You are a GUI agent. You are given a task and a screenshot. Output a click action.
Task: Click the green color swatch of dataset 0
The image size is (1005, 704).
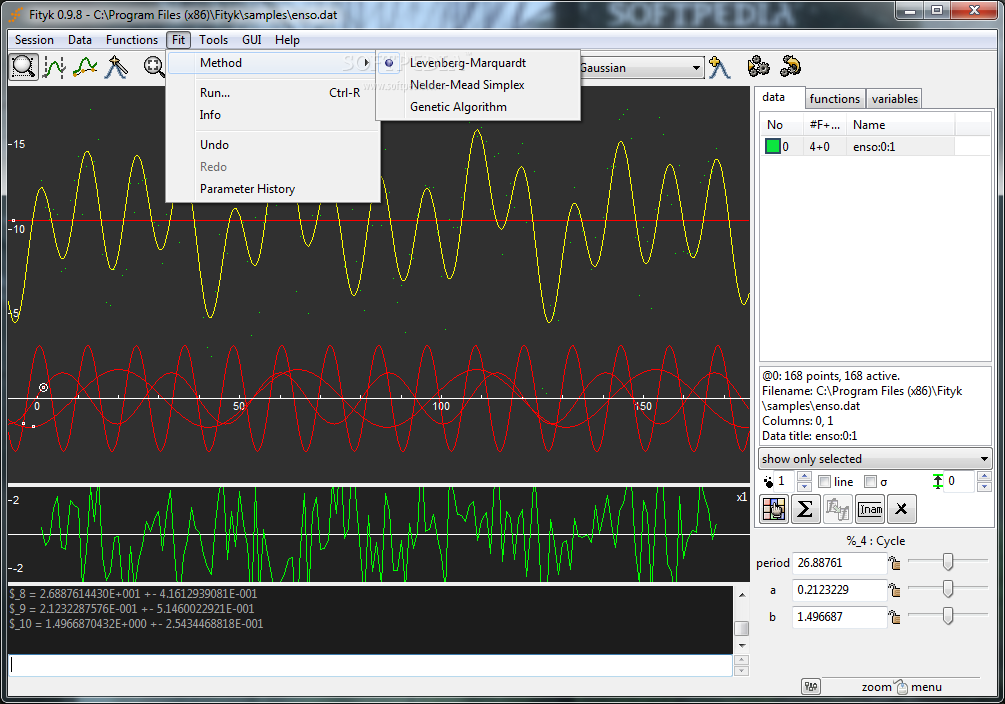click(772, 146)
